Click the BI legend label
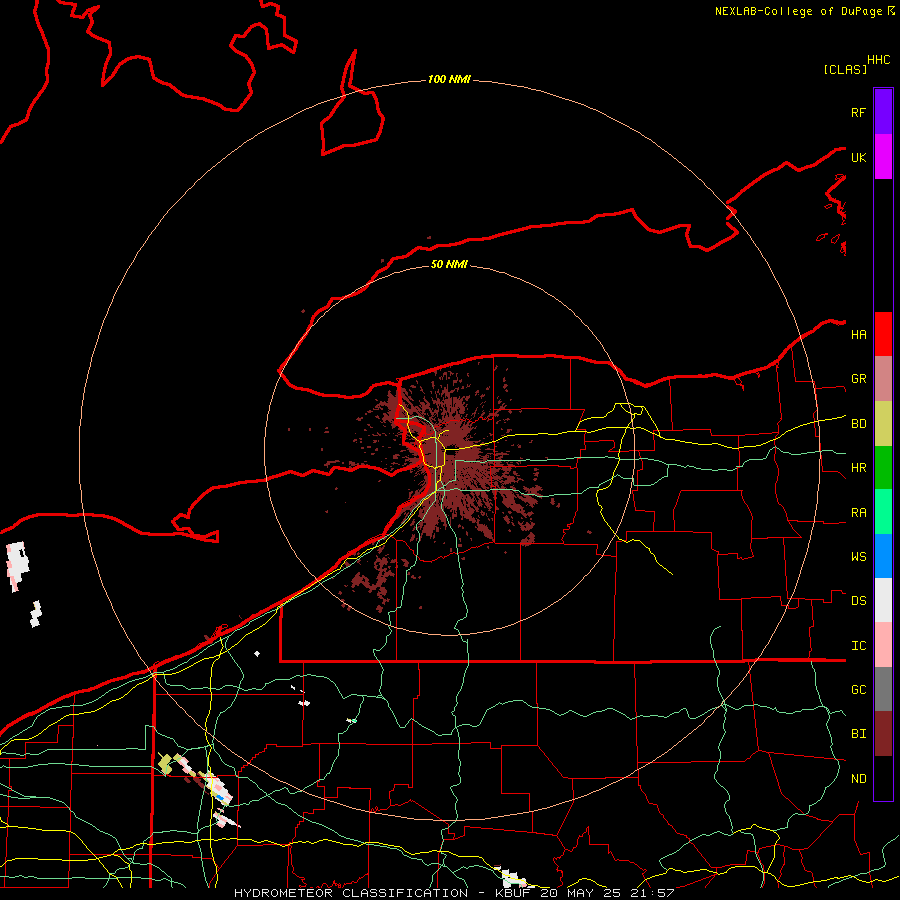The width and height of the screenshot is (900, 900). point(858,734)
